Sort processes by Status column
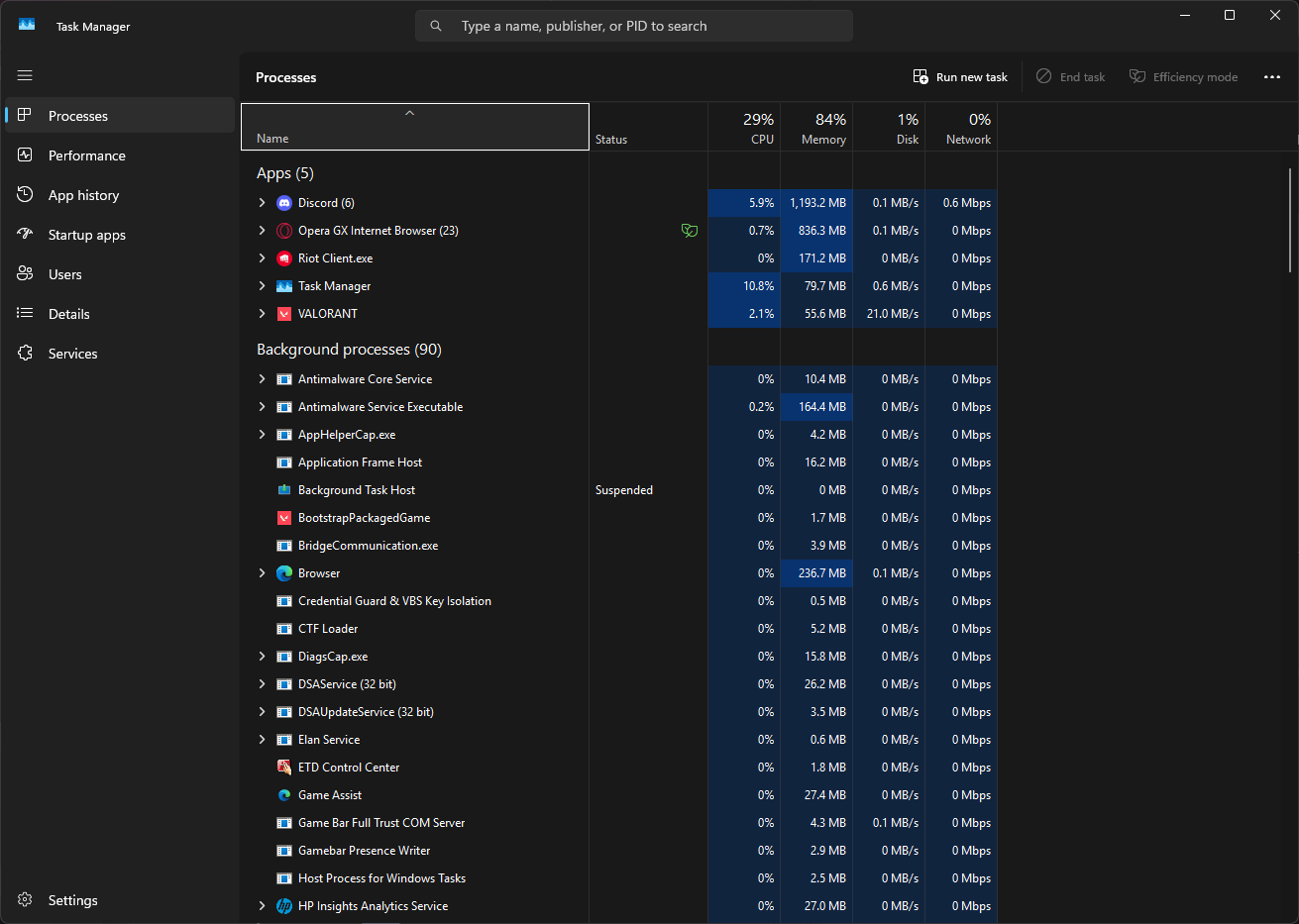 pos(649,127)
